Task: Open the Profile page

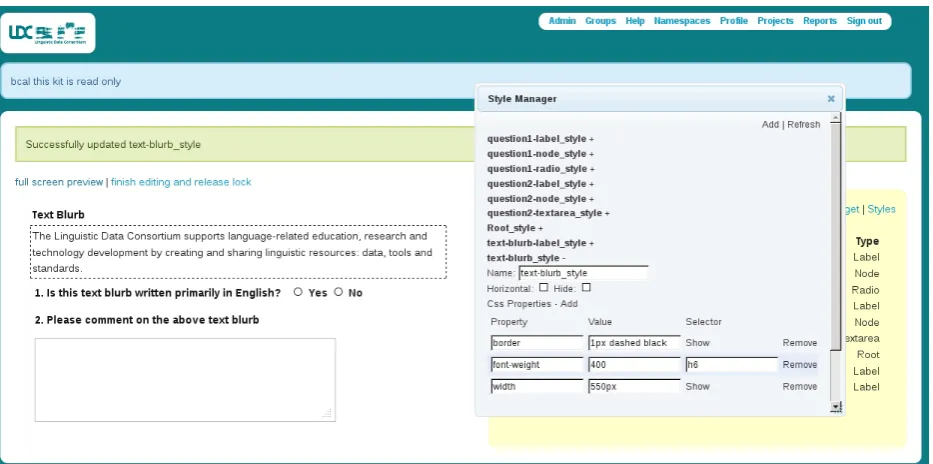Action: (734, 21)
